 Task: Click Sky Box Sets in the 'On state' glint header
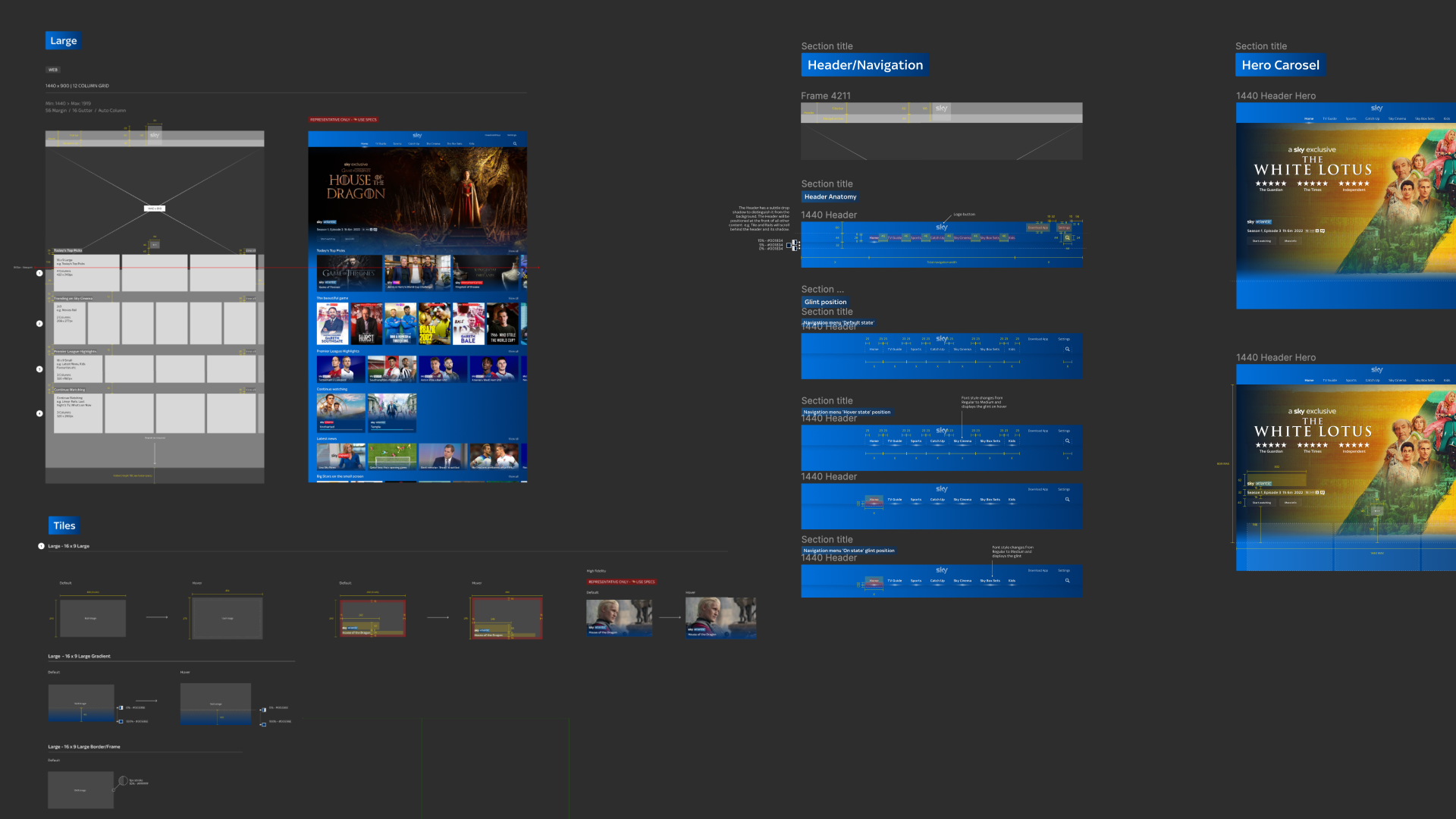(990, 581)
